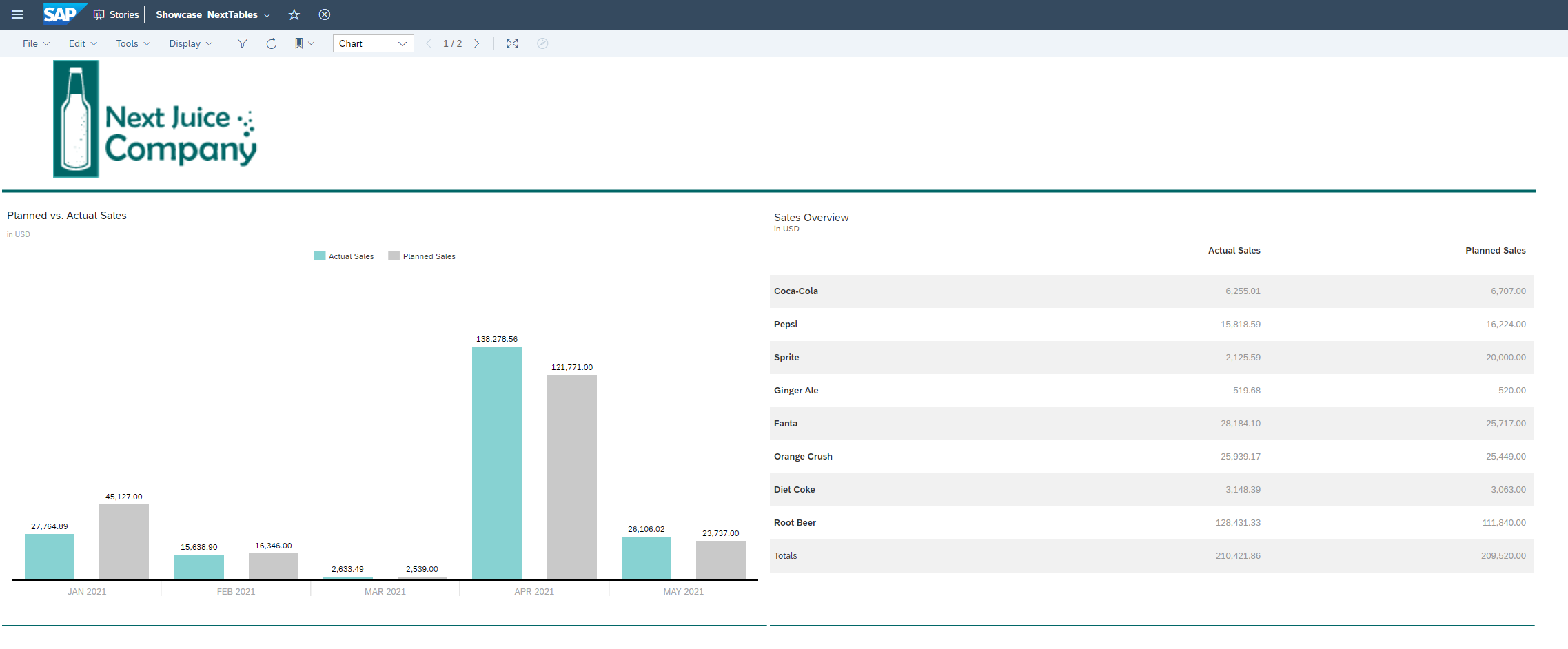The height and width of the screenshot is (649, 1568).
Task: Click the 20,000.00 Sprite planned sales cell
Action: click(x=1506, y=358)
